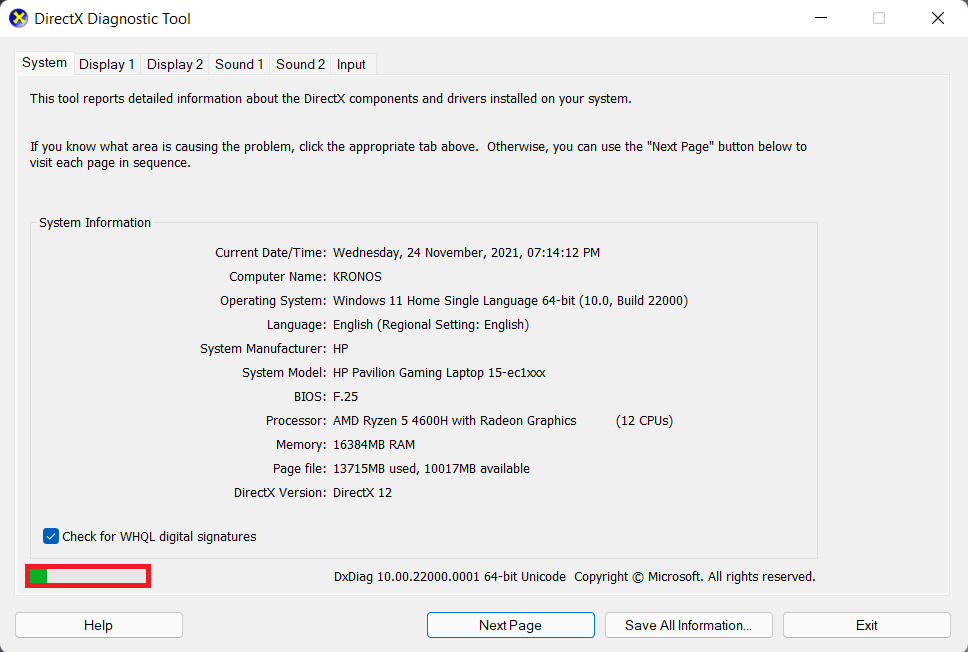The width and height of the screenshot is (968, 652).
Task: Click the Windows 11 Home operating system value
Action: point(511,301)
